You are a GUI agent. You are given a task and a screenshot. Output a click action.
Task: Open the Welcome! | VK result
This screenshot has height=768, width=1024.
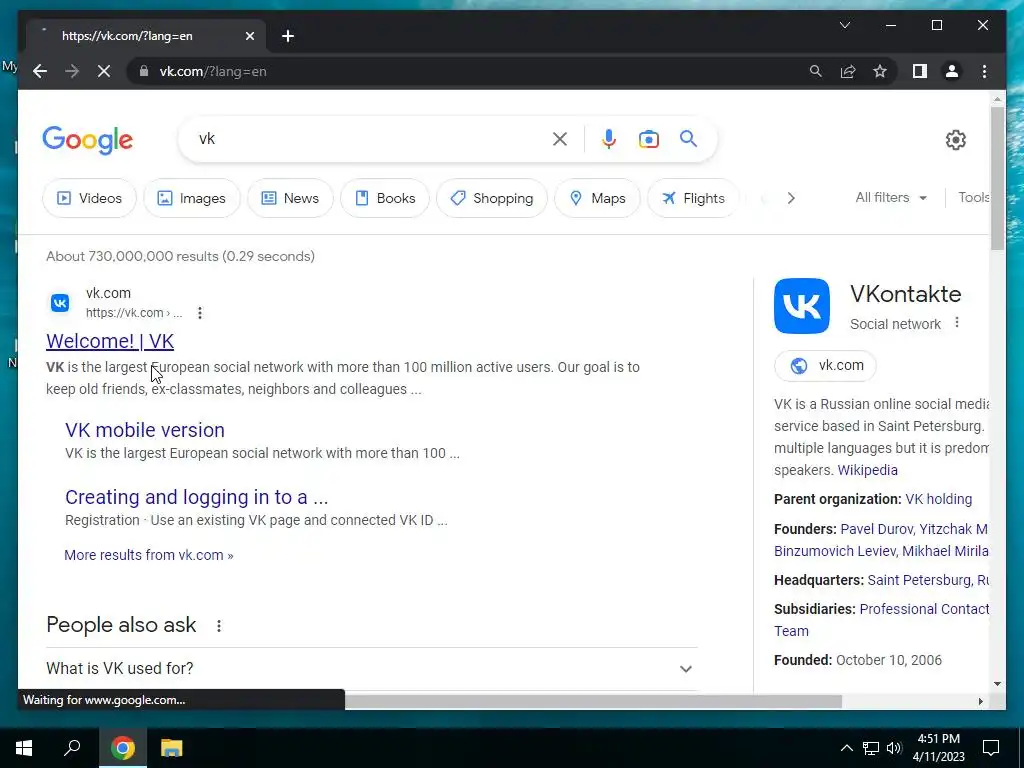click(110, 341)
